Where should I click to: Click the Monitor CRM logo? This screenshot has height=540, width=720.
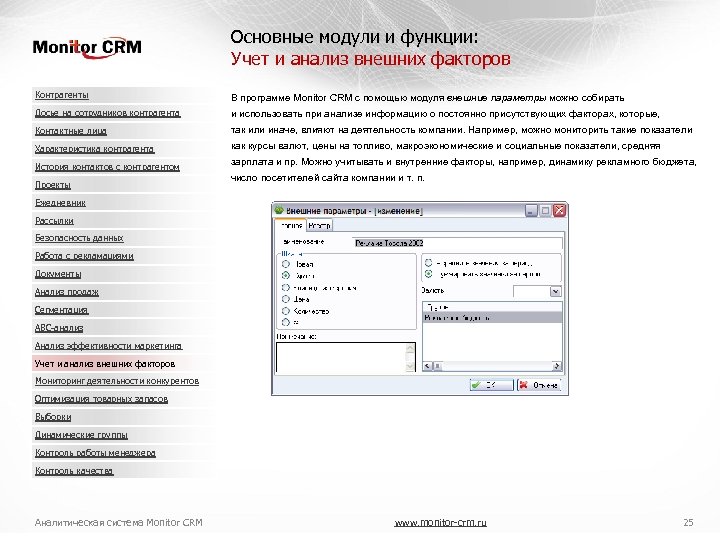87,48
